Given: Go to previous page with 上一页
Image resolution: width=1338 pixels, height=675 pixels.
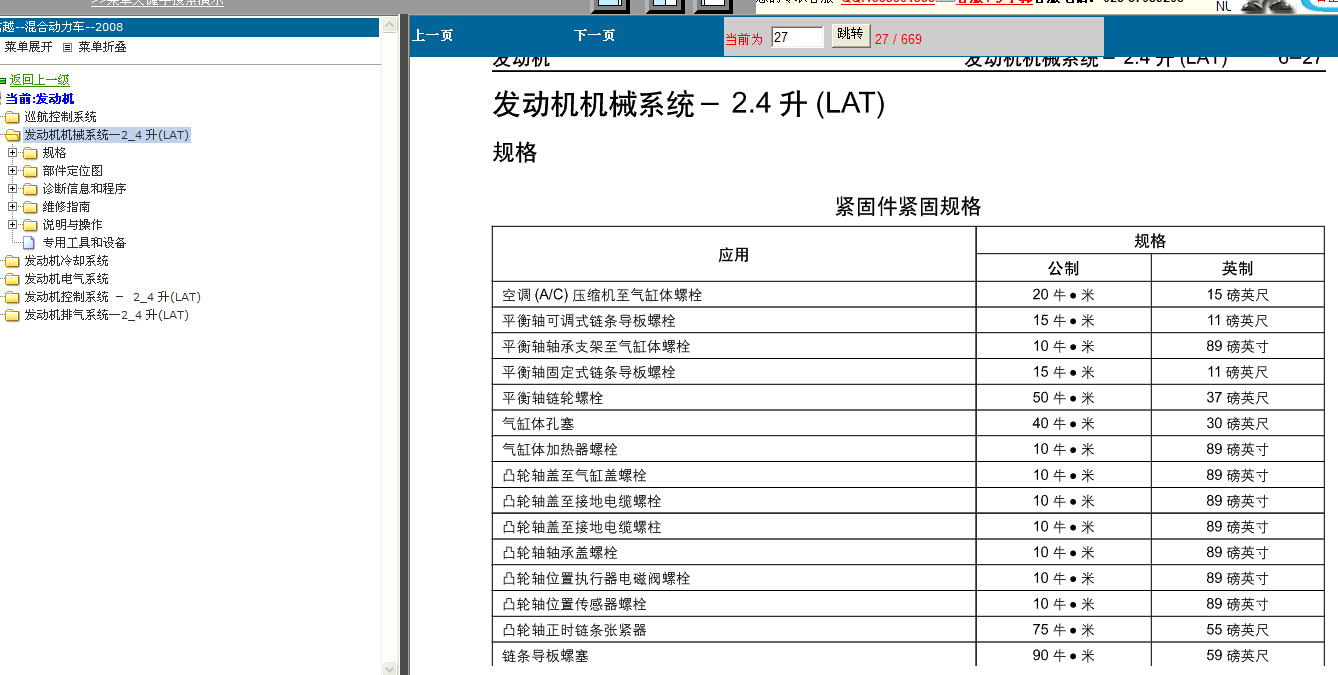Looking at the screenshot, I should (432, 36).
